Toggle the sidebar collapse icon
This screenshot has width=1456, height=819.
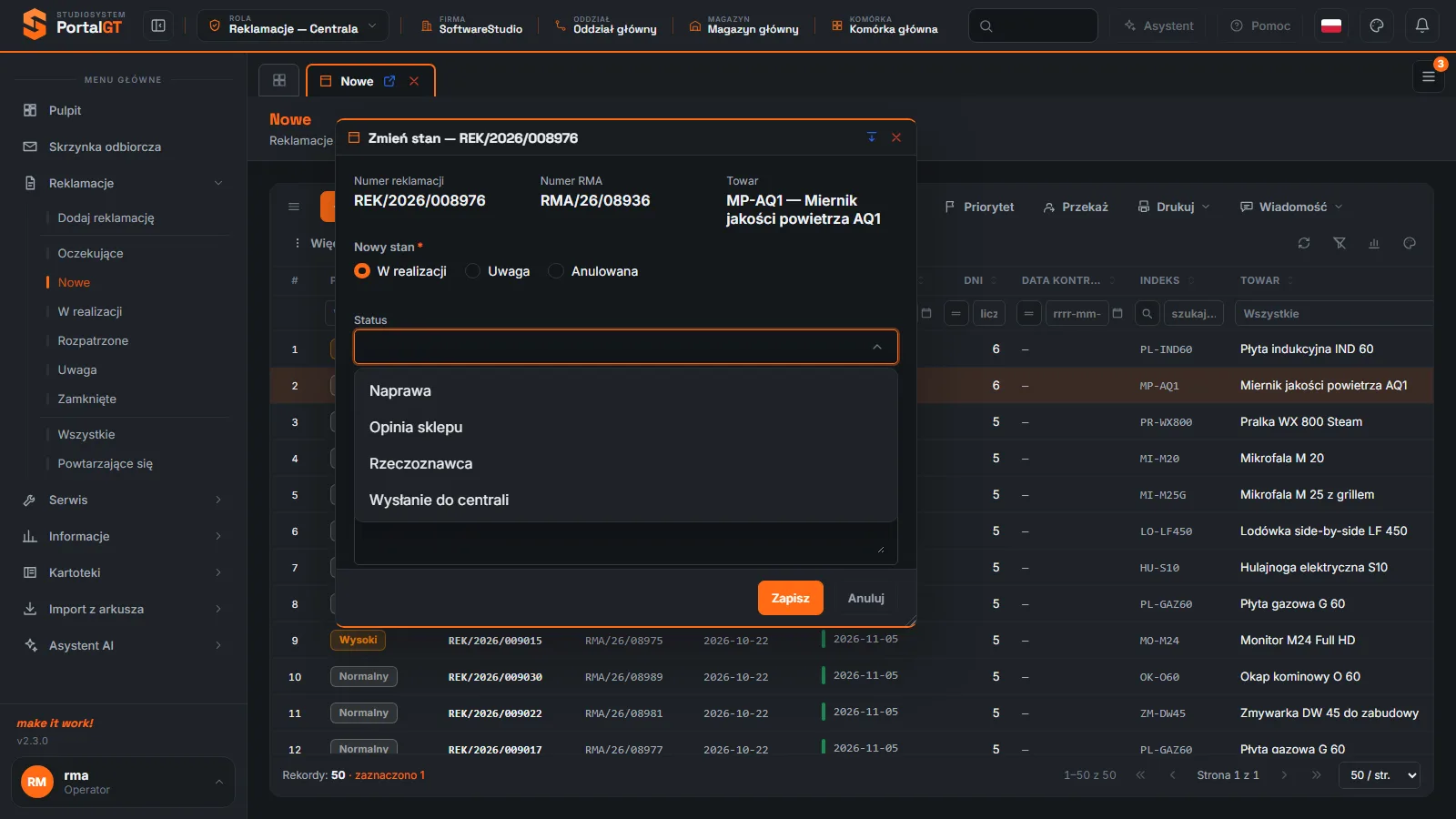[x=158, y=25]
